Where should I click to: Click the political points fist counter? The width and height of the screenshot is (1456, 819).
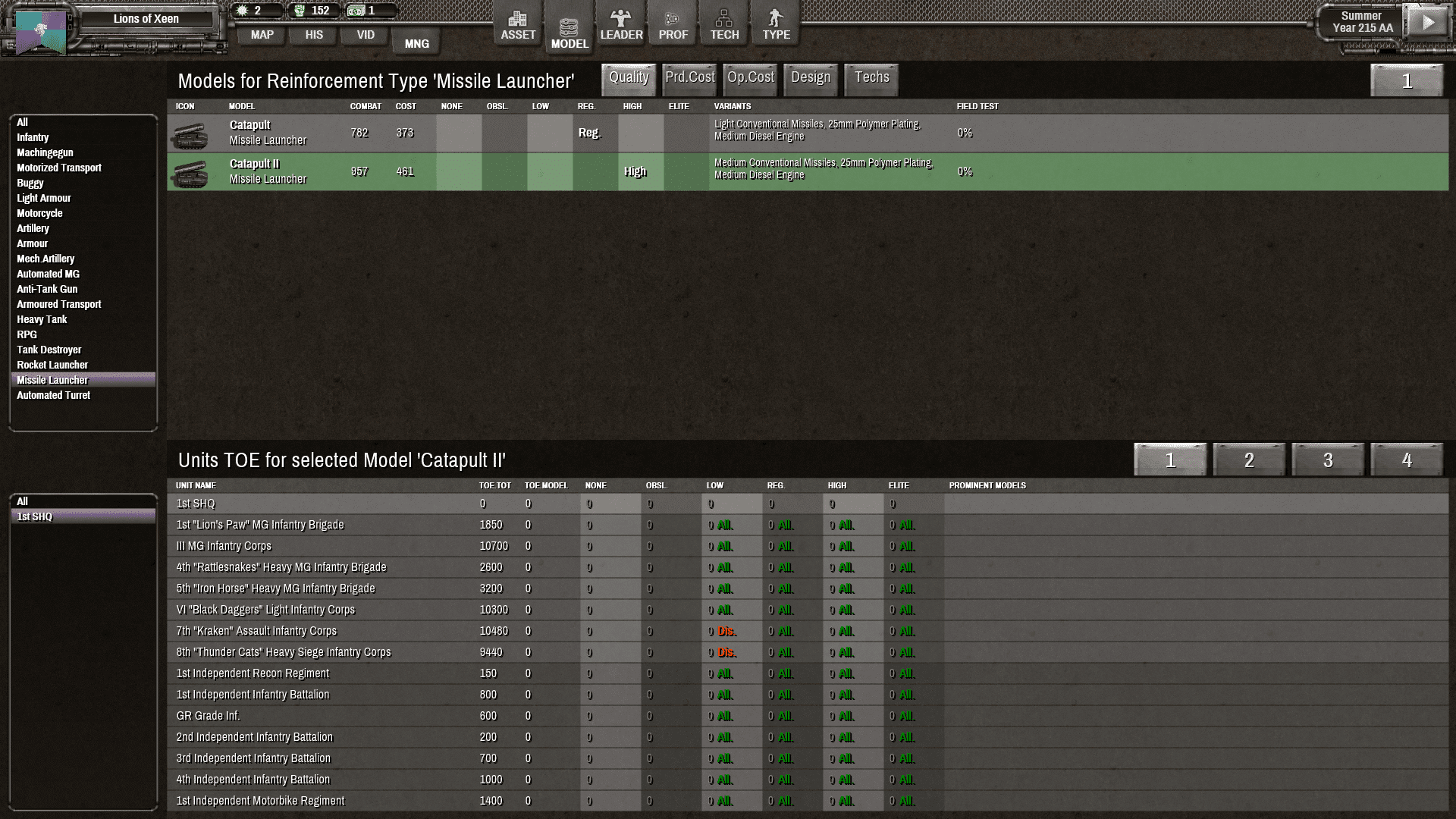coord(300,11)
